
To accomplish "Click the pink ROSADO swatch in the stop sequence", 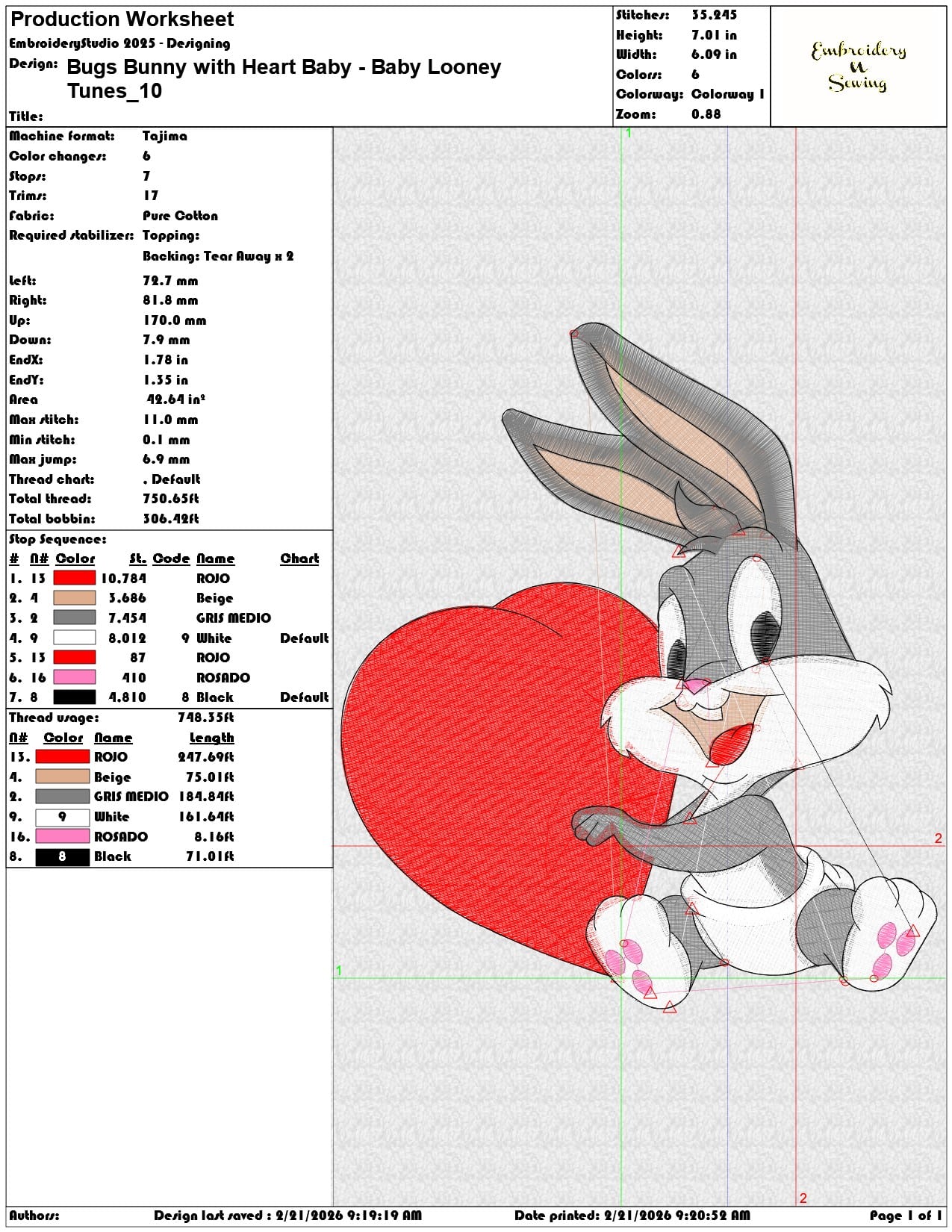I will (75, 677).
